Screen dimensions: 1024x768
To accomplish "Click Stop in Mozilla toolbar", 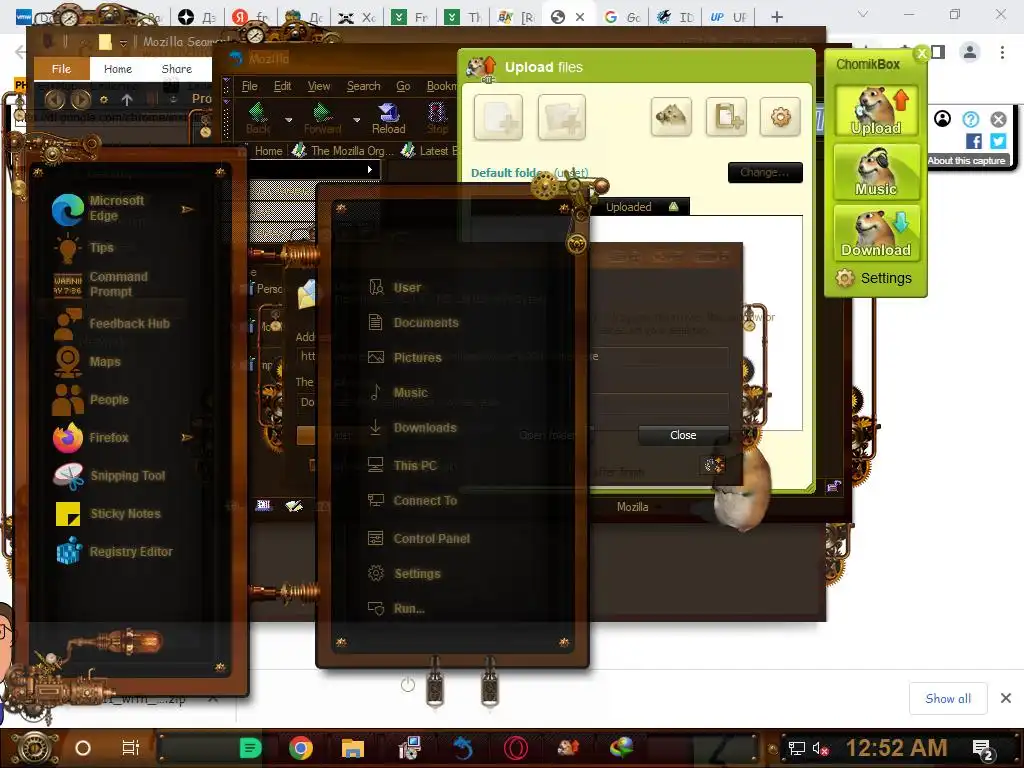I will (437, 118).
